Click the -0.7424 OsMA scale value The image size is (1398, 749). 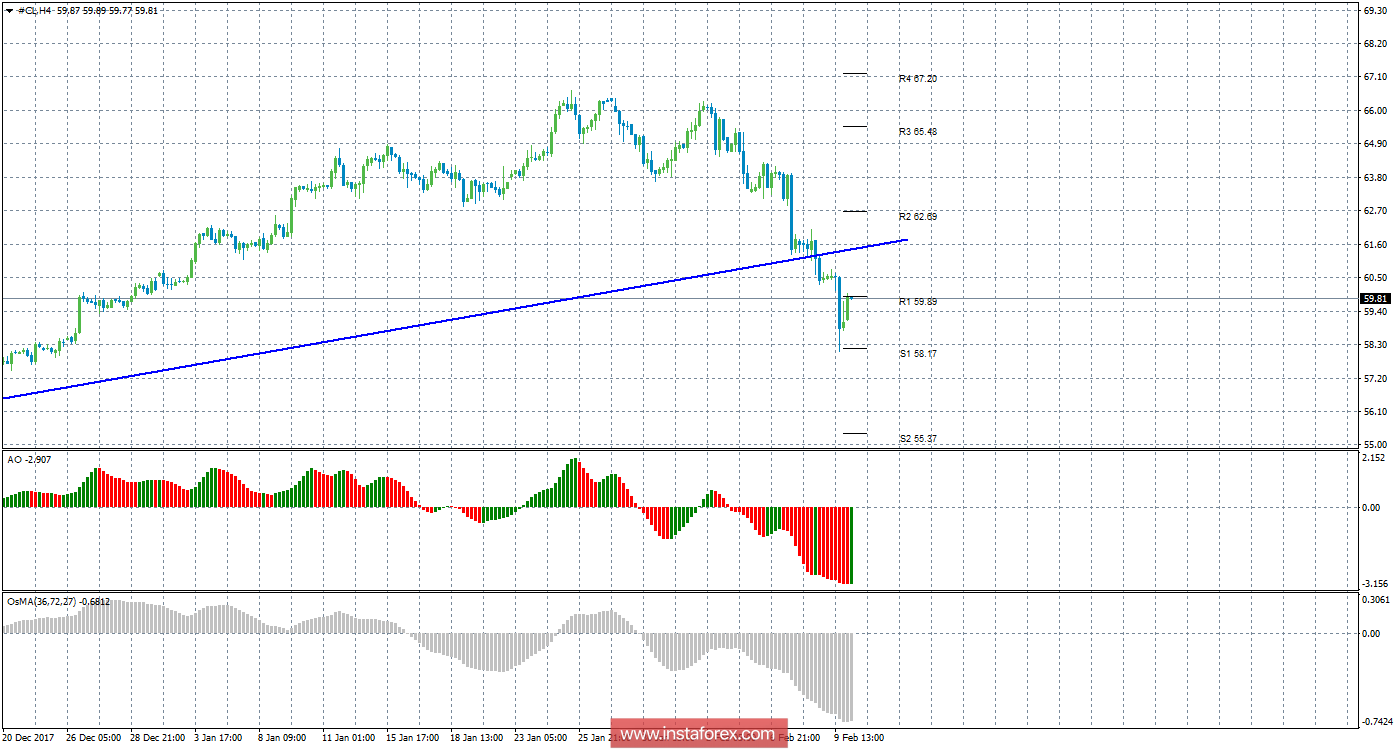pos(1376,721)
